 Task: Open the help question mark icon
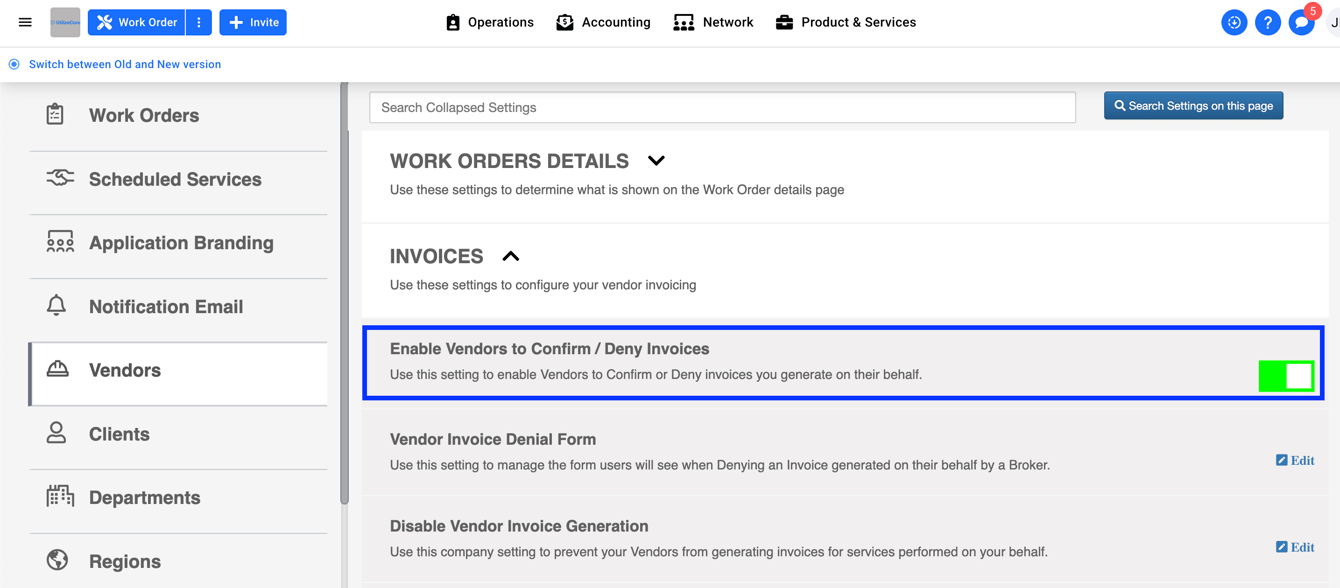click(x=1268, y=21)
